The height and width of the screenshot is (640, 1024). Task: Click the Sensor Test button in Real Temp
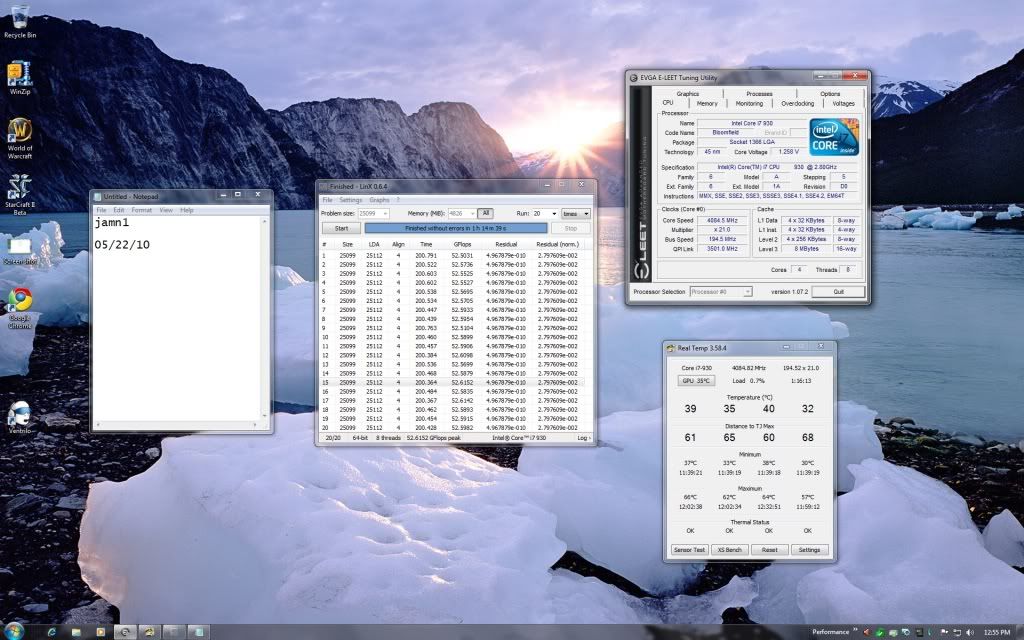pyautogui.click(x=689, y=550)
